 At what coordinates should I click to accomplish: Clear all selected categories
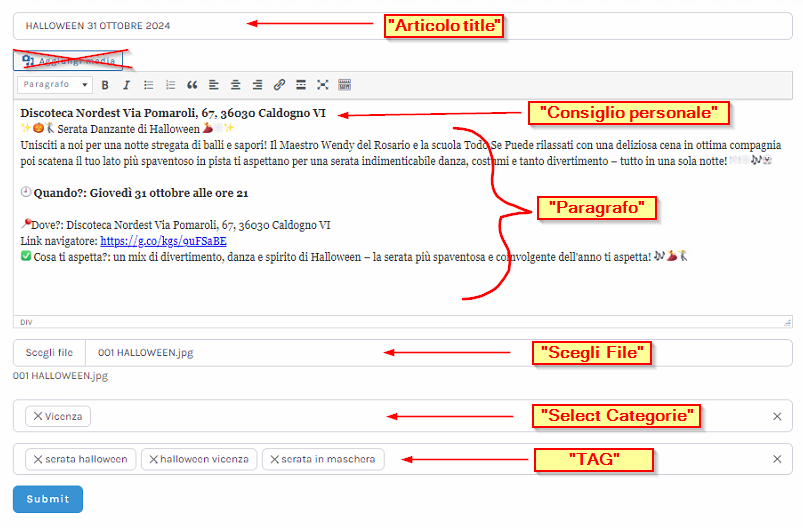777,416
